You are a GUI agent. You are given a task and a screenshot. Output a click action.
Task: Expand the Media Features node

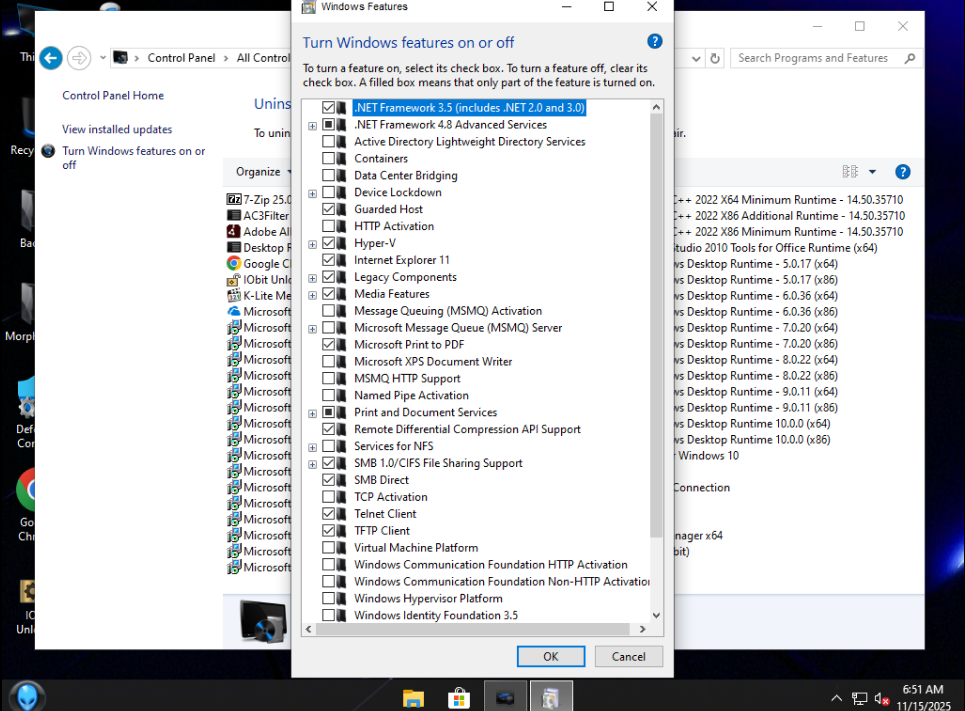point(313,295)
